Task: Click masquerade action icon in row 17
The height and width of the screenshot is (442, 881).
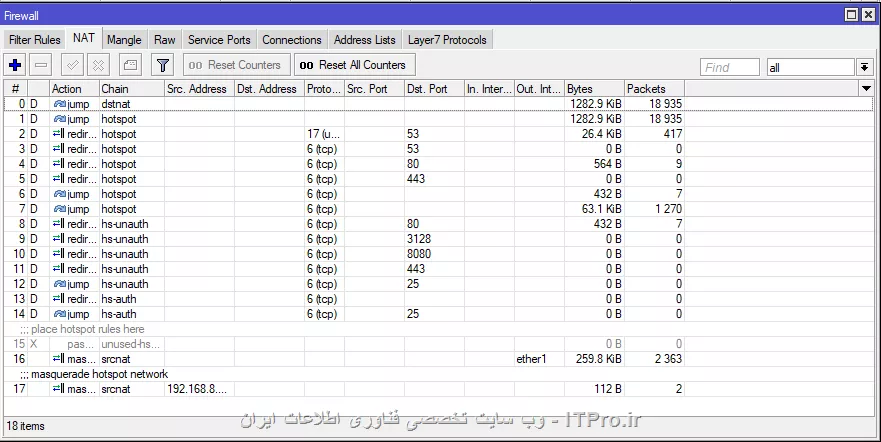Action: (58, 389)
